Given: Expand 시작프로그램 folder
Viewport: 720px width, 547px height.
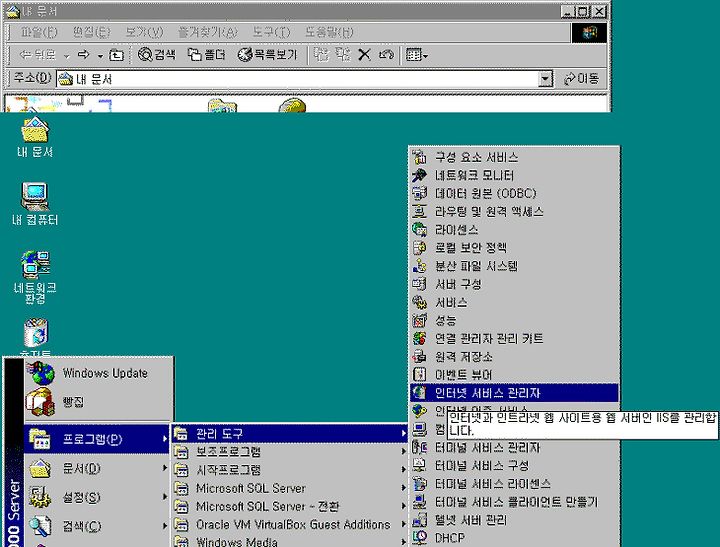Looking at the screenshot, I should tap(290, 469).
